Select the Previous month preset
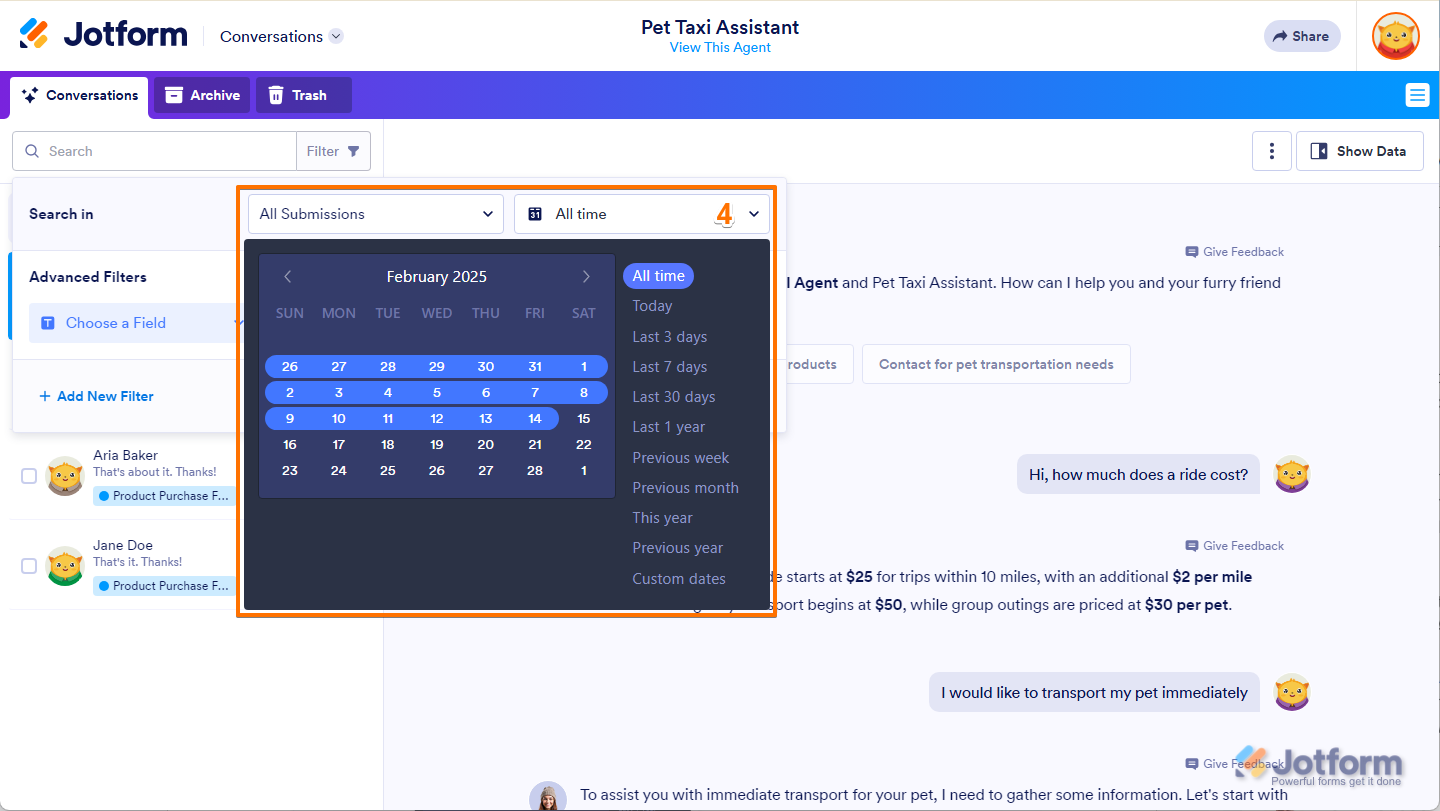This screenshot has width=1440, height=811. click(x=686, y=488)
